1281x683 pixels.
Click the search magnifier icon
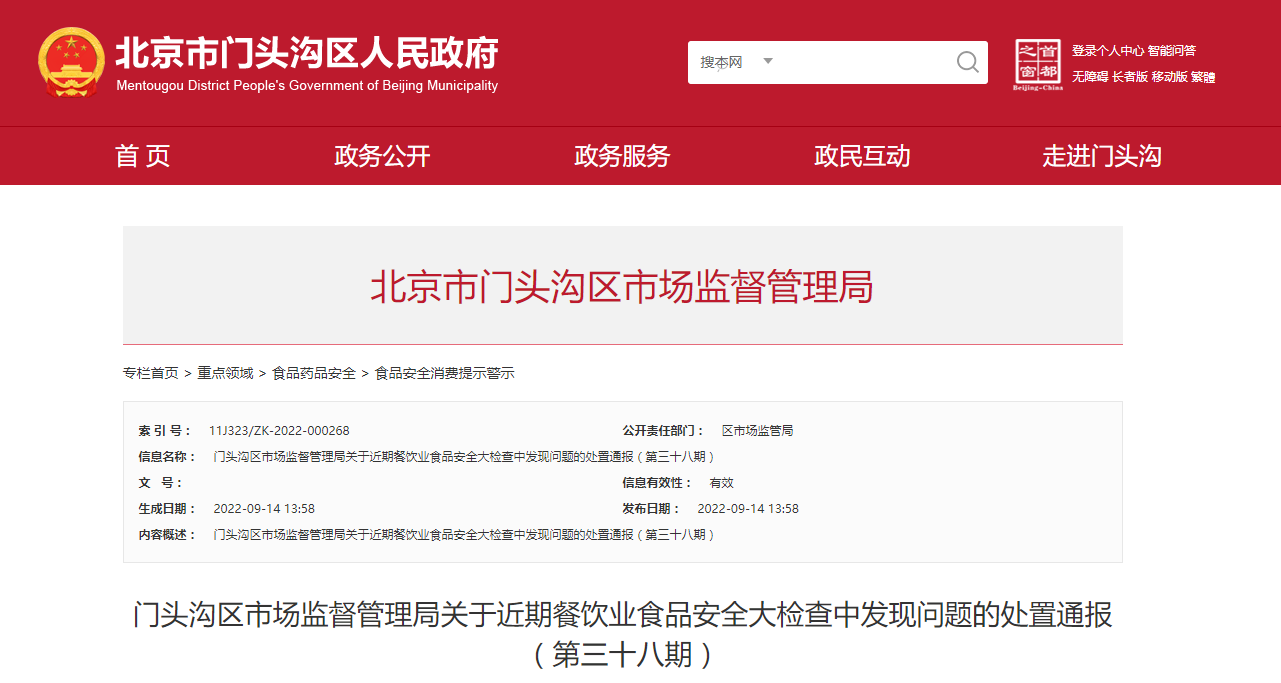click(x=967, y=62)
